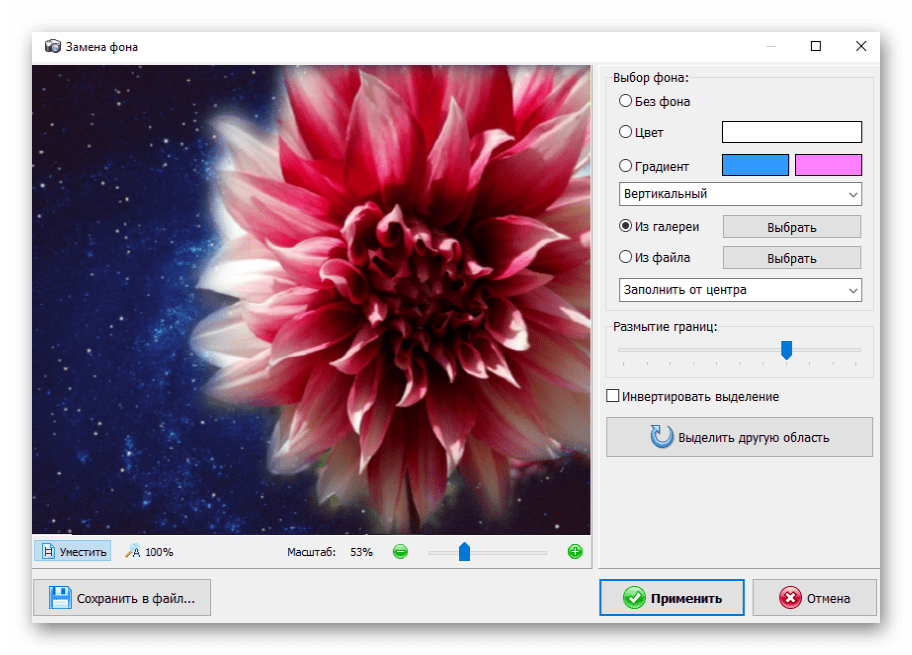Click the green minus zoom-out icon
912x655 pixels.
pyautogui.click(x=400, y=551)
